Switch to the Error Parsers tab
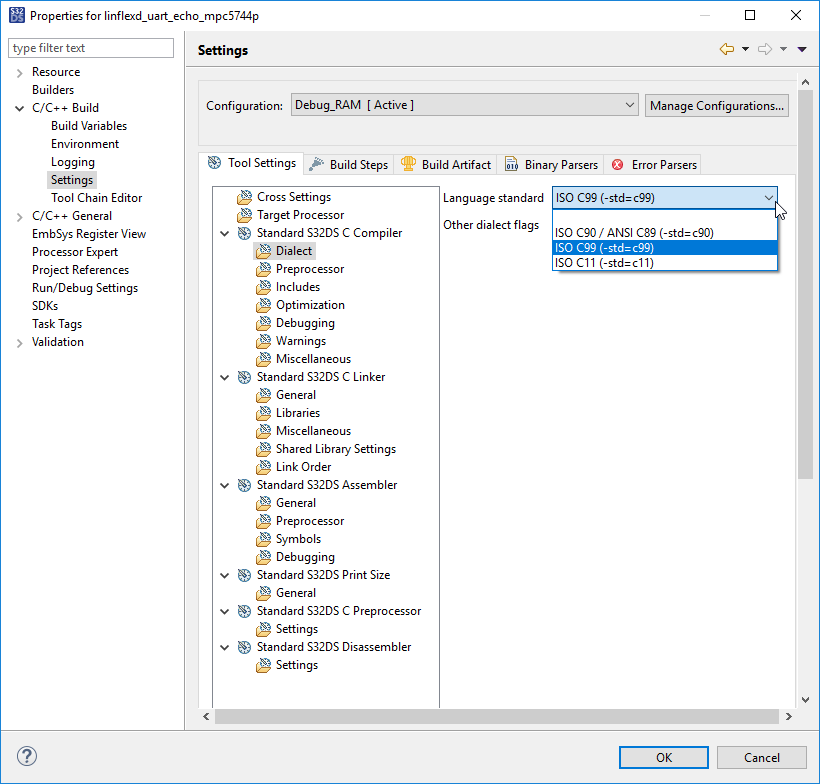 [654, 165]
